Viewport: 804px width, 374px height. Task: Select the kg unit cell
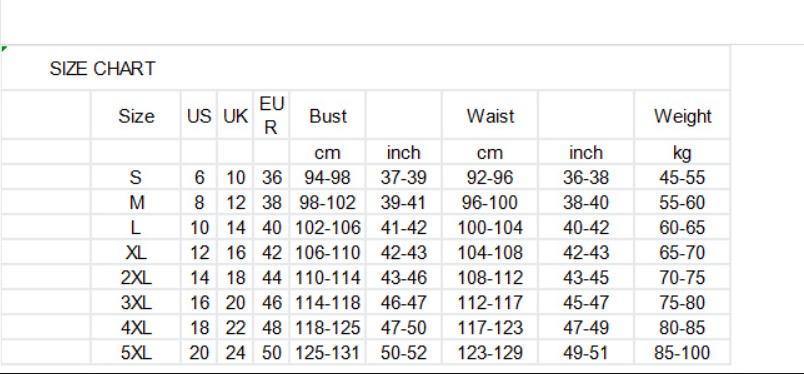[x=682, y=152]
